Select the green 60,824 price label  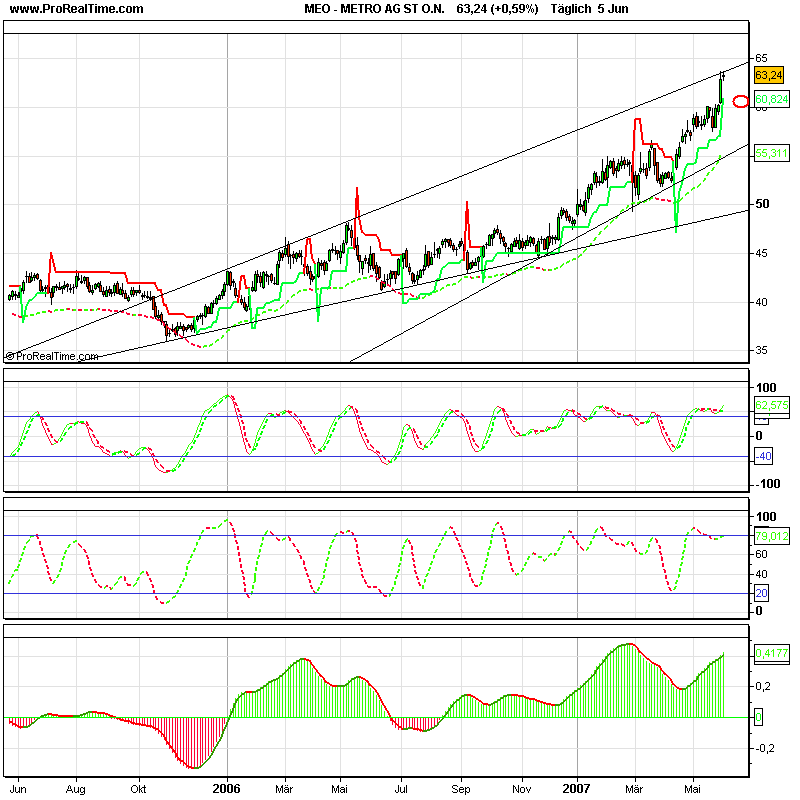(771, 99)
